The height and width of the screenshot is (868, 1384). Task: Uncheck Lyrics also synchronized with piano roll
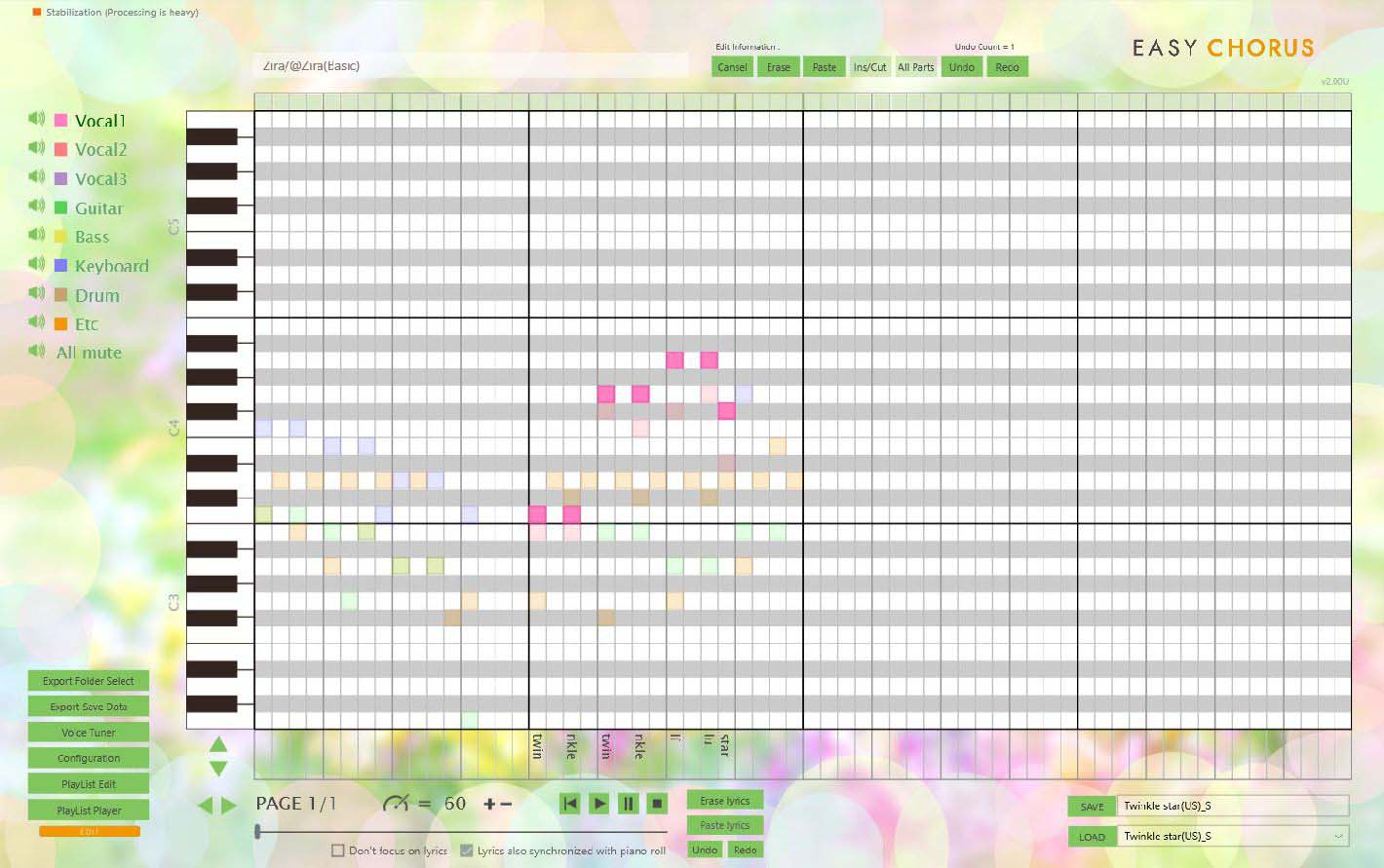(465, 850)
